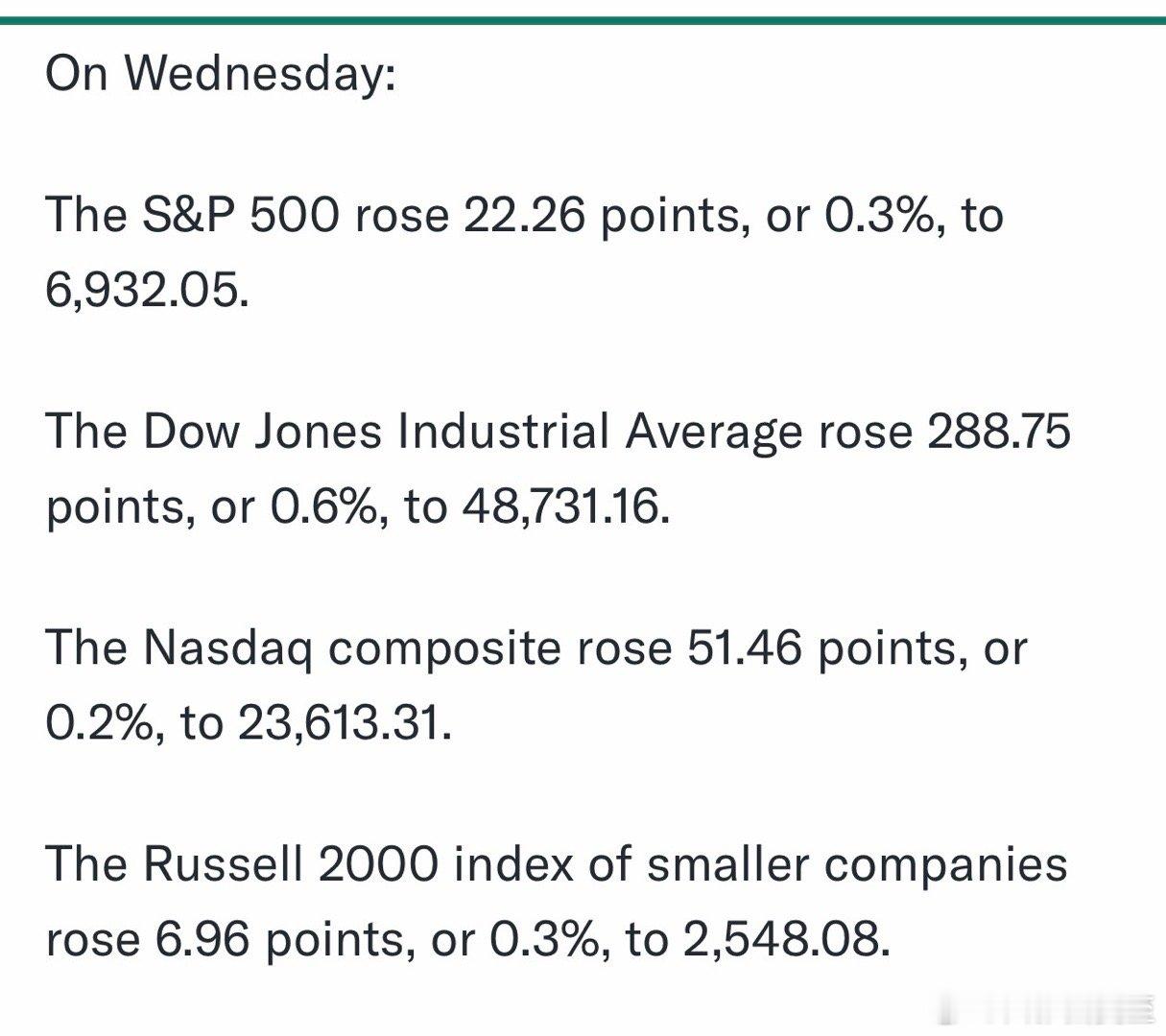Click the Dow closing value 48,731.16
The width and height of the screenshot is (1166, 1036).
(x=563, y=506)
